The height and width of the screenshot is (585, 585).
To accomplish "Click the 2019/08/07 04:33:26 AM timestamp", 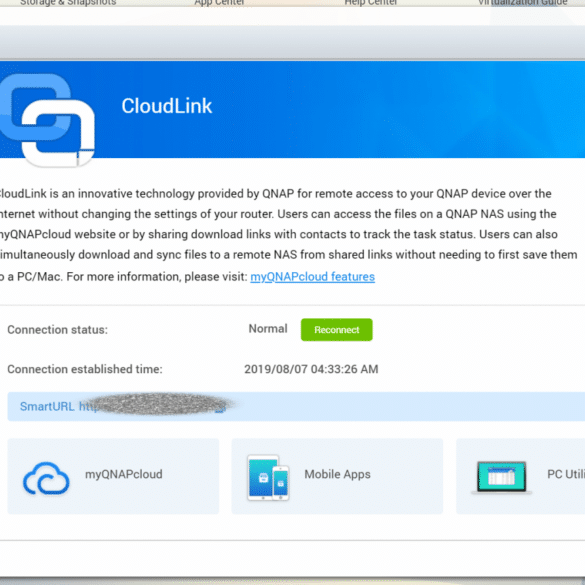I will [311, 369].
